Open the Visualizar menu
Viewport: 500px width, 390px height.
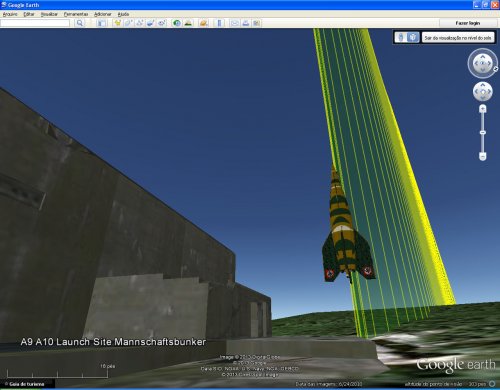[49, 14]
